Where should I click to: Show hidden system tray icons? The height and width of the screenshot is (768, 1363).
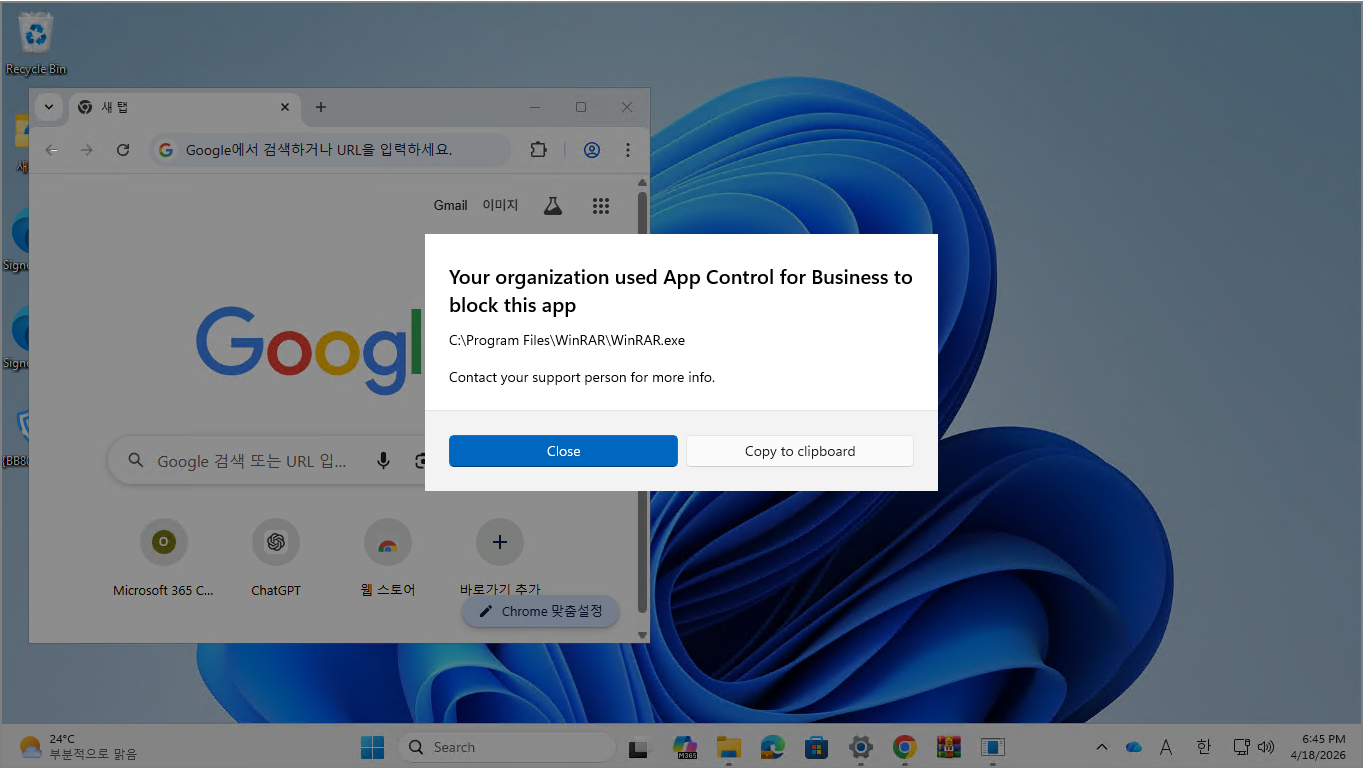point(1102,747)
